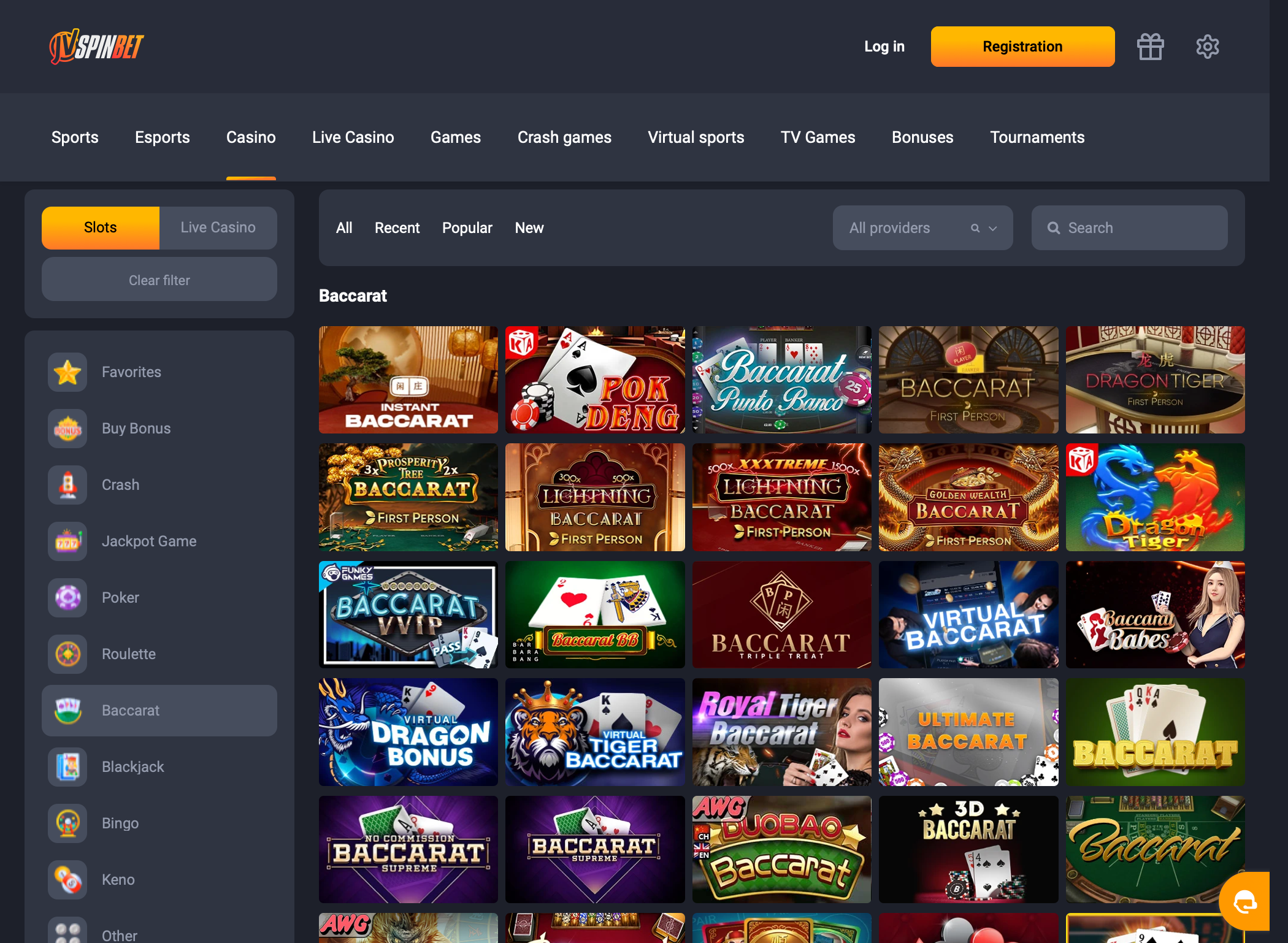Click the JVSpinBet logo

[96, 47]
